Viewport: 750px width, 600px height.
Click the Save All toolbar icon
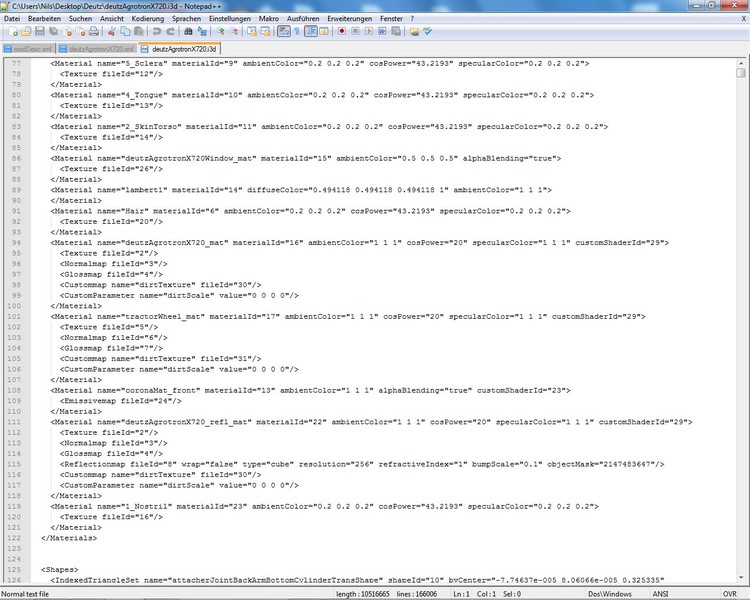click(x=53, y=32)
